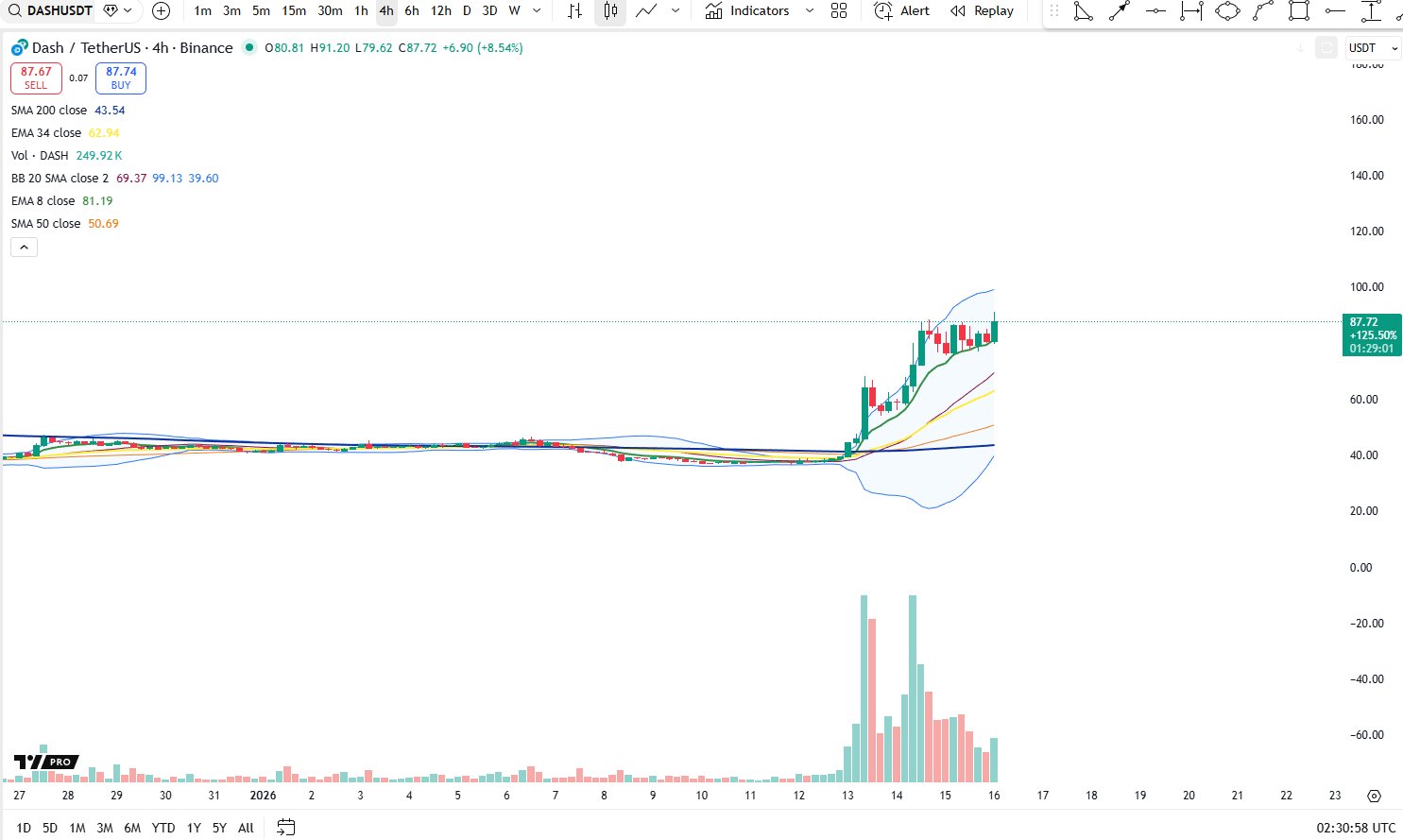Create a new Alert
Screen dimensions: 1403x840
point(902,10)
